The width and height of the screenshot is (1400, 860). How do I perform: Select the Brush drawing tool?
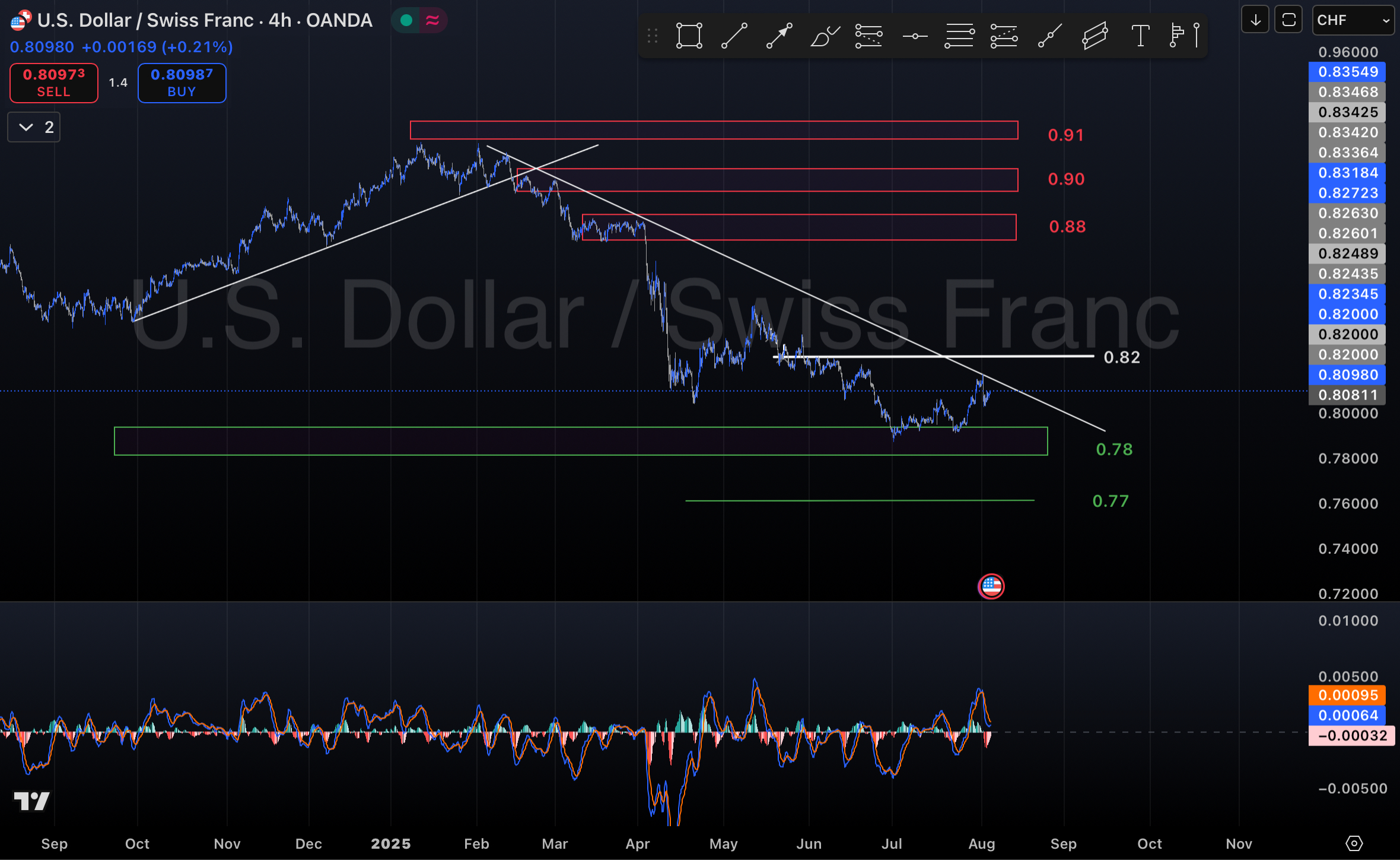(x=824, y=36)
